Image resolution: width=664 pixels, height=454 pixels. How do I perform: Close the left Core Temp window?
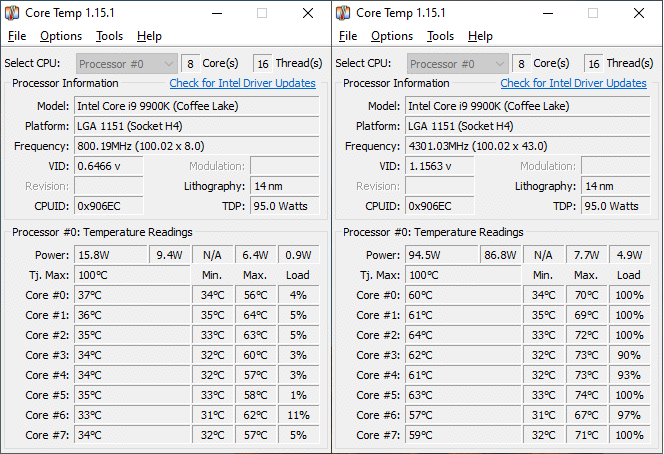click(308, 14)
